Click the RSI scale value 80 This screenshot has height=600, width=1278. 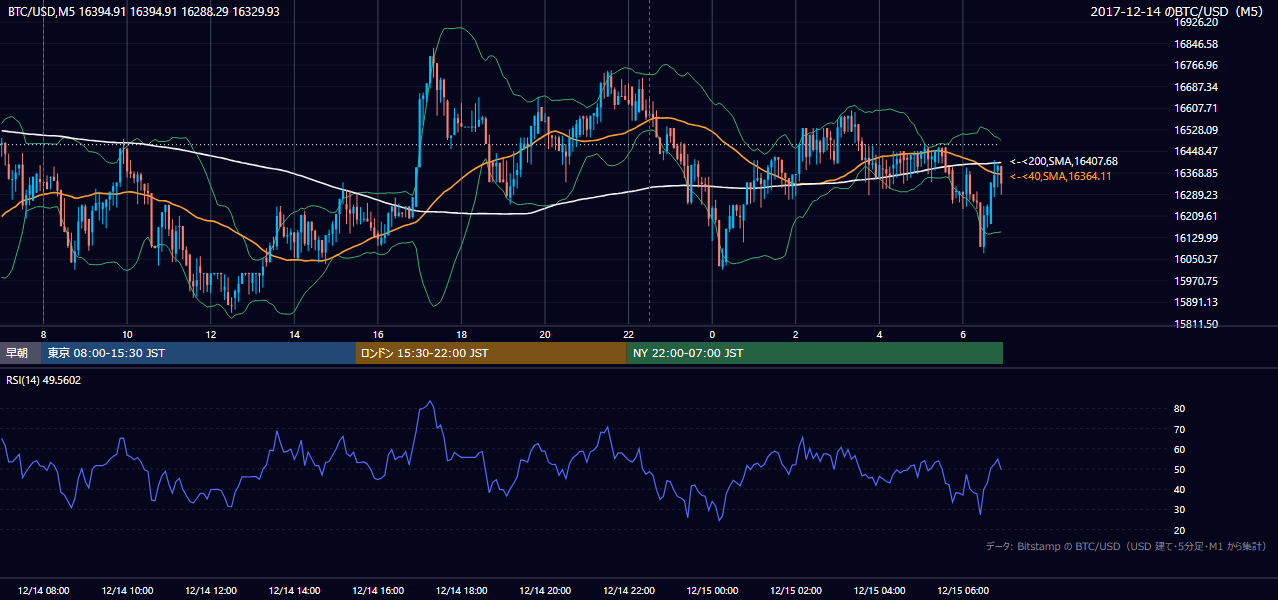click(x=1180, y=409)
